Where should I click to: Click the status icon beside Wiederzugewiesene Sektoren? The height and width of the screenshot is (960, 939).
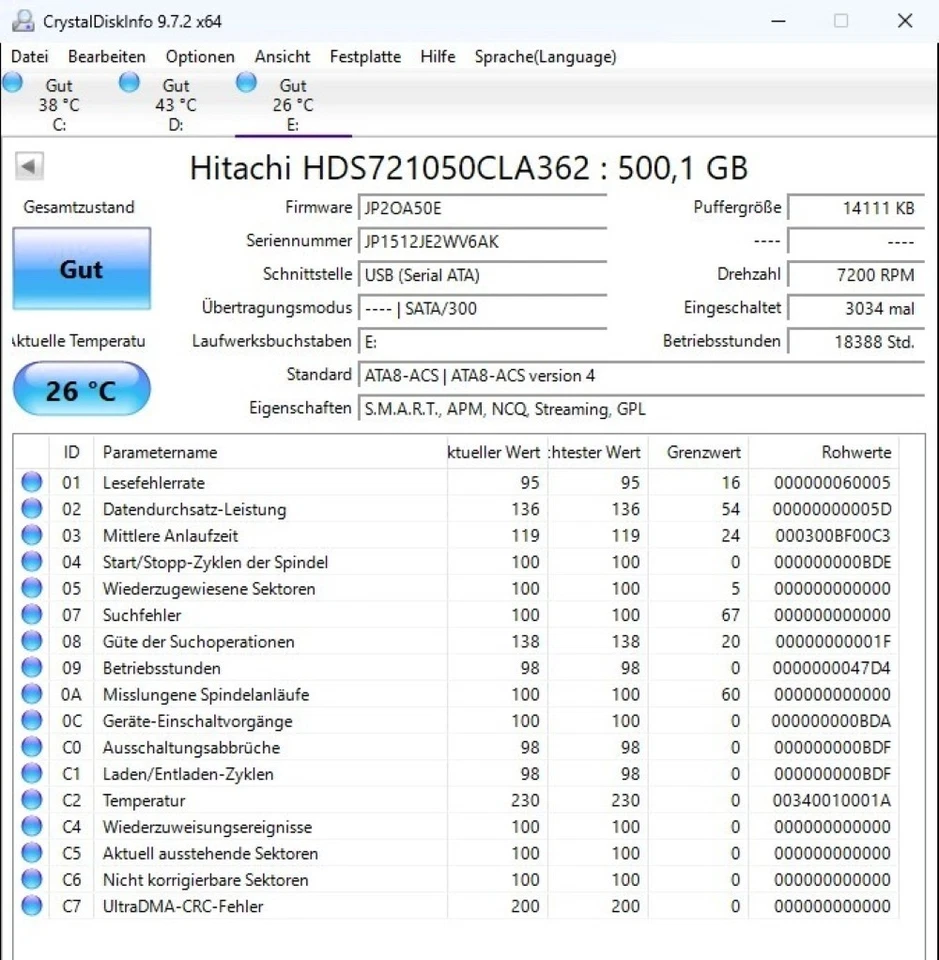31,588
